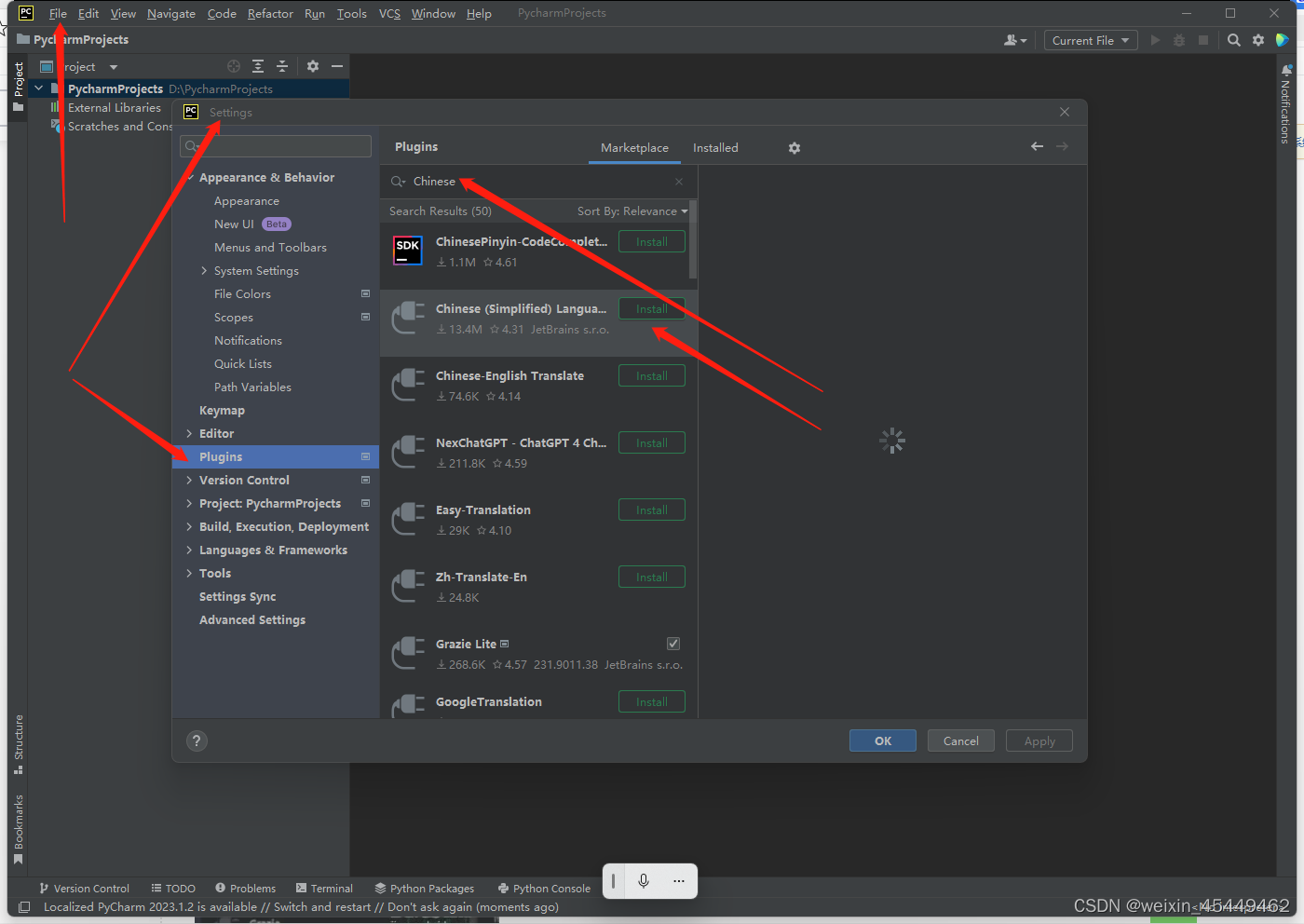Open Search Everywhere magnifier in main toolbar
Screen dimensions: 1304x924
tap(1234, 40)
